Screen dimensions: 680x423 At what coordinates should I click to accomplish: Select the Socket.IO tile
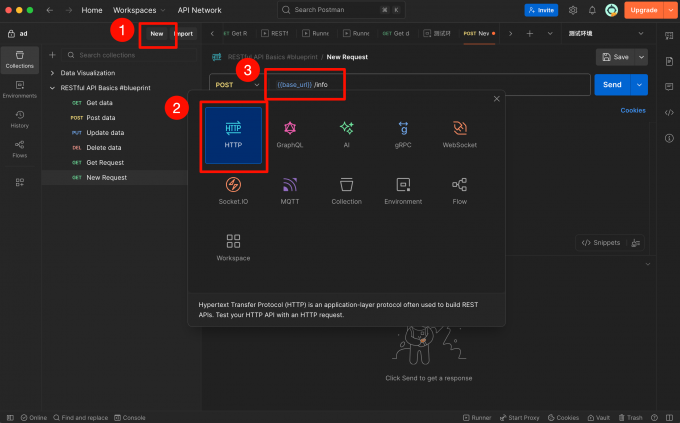click(x=233, y=192)
